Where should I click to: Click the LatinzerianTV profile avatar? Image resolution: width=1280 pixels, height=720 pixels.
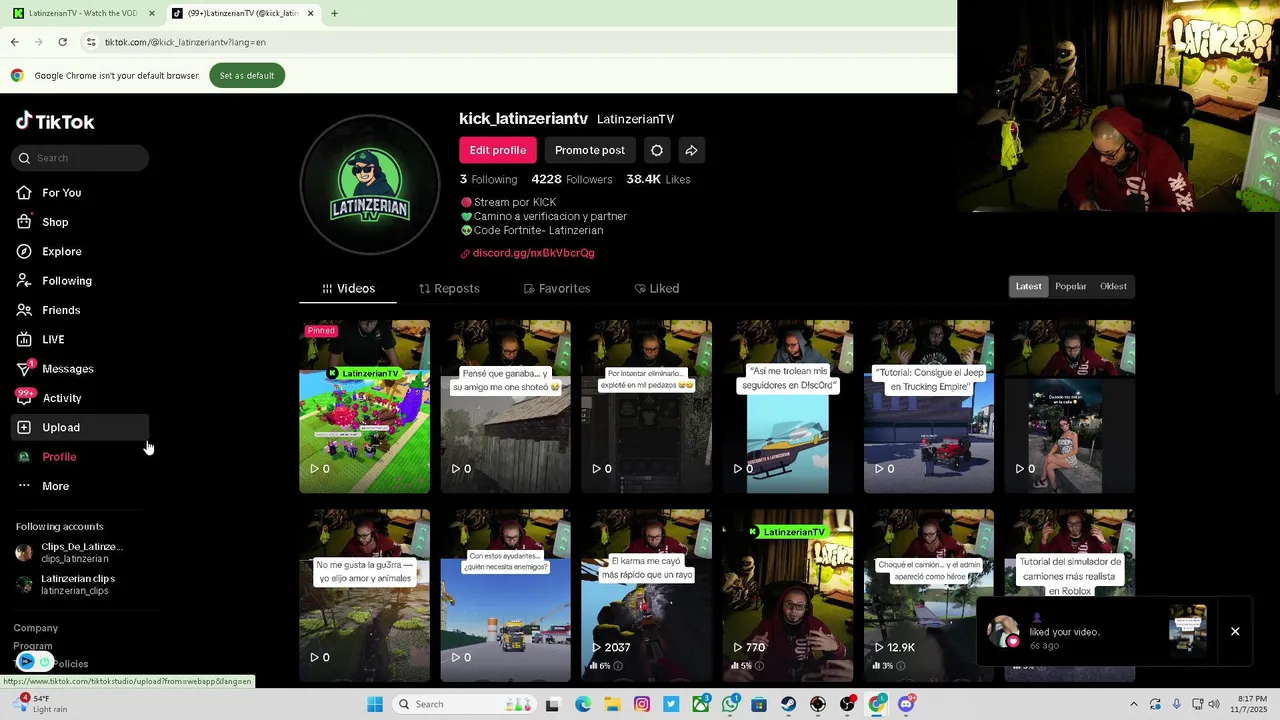coord(370,184)
